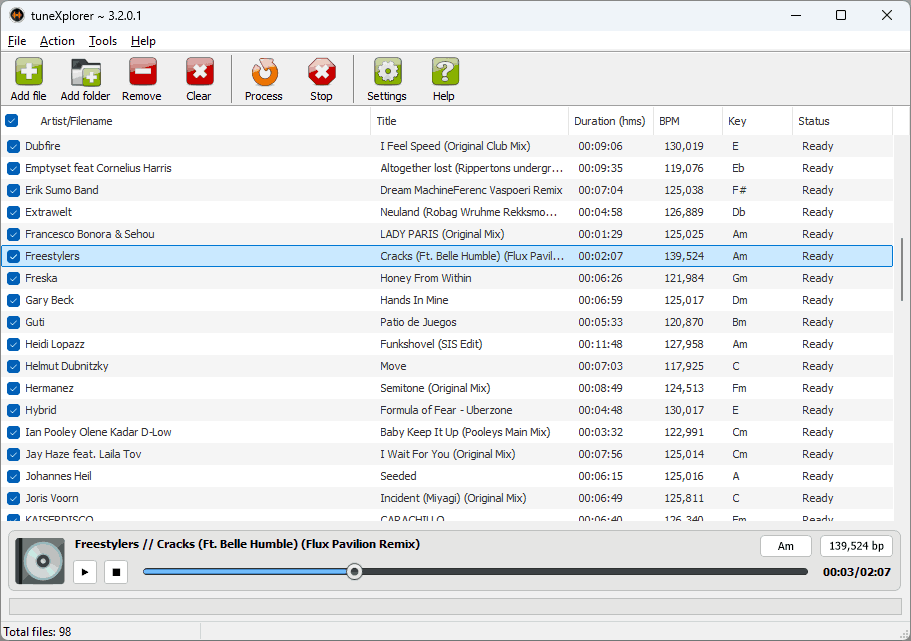Click the 117,925 BPM value
The width and height of the screenshot is (911, 641).
(x=684, y=367)
